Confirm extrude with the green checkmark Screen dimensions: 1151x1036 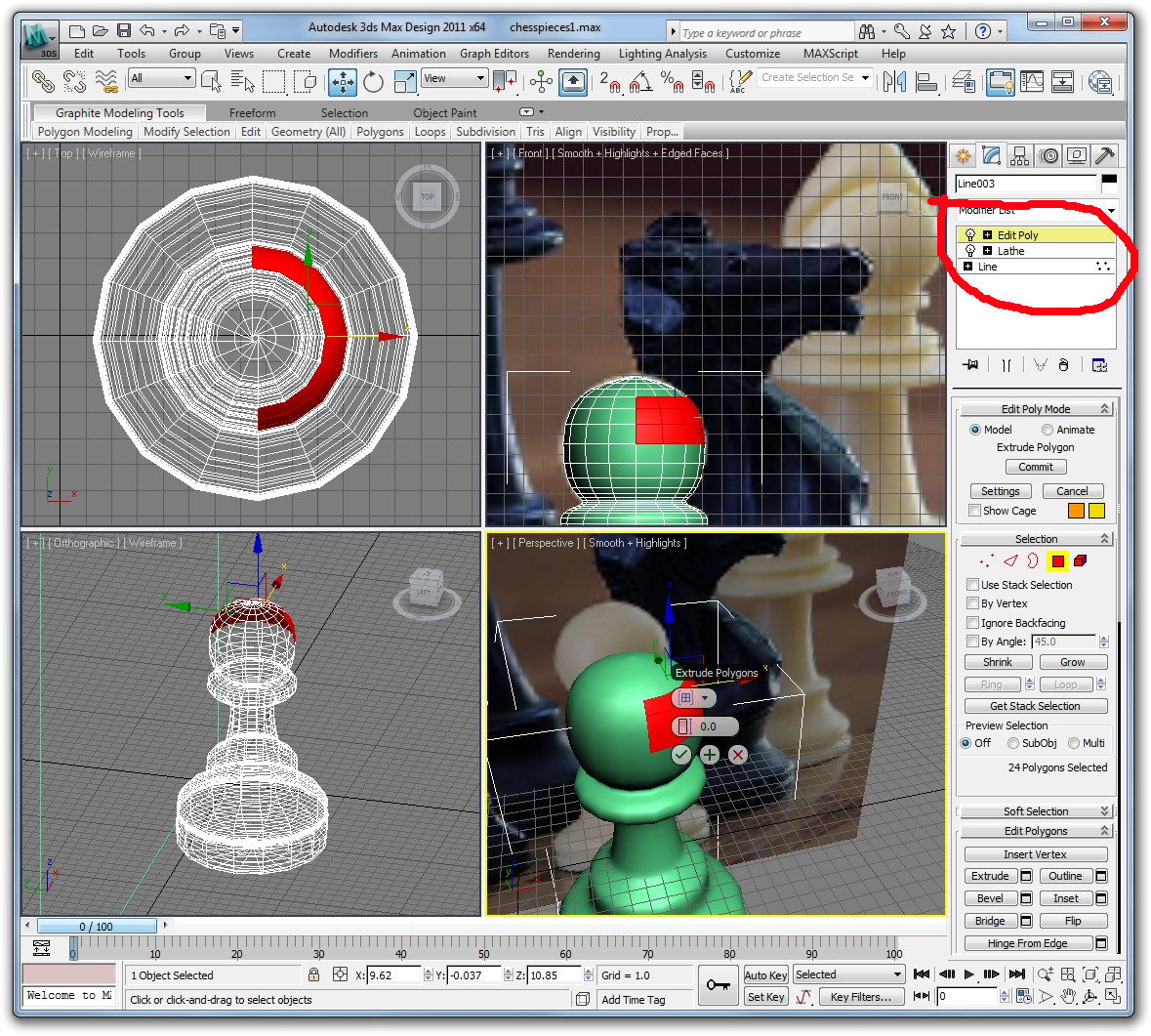coord(681,755)
